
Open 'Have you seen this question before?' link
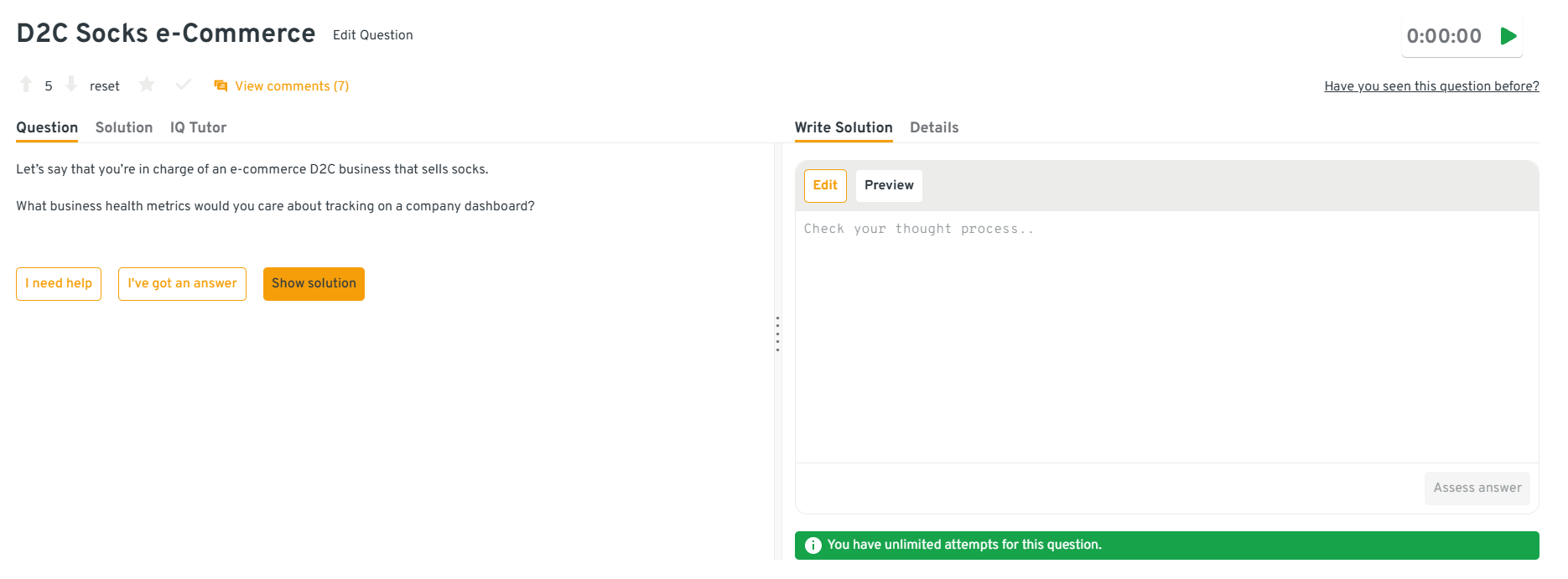pos(1430,86)
